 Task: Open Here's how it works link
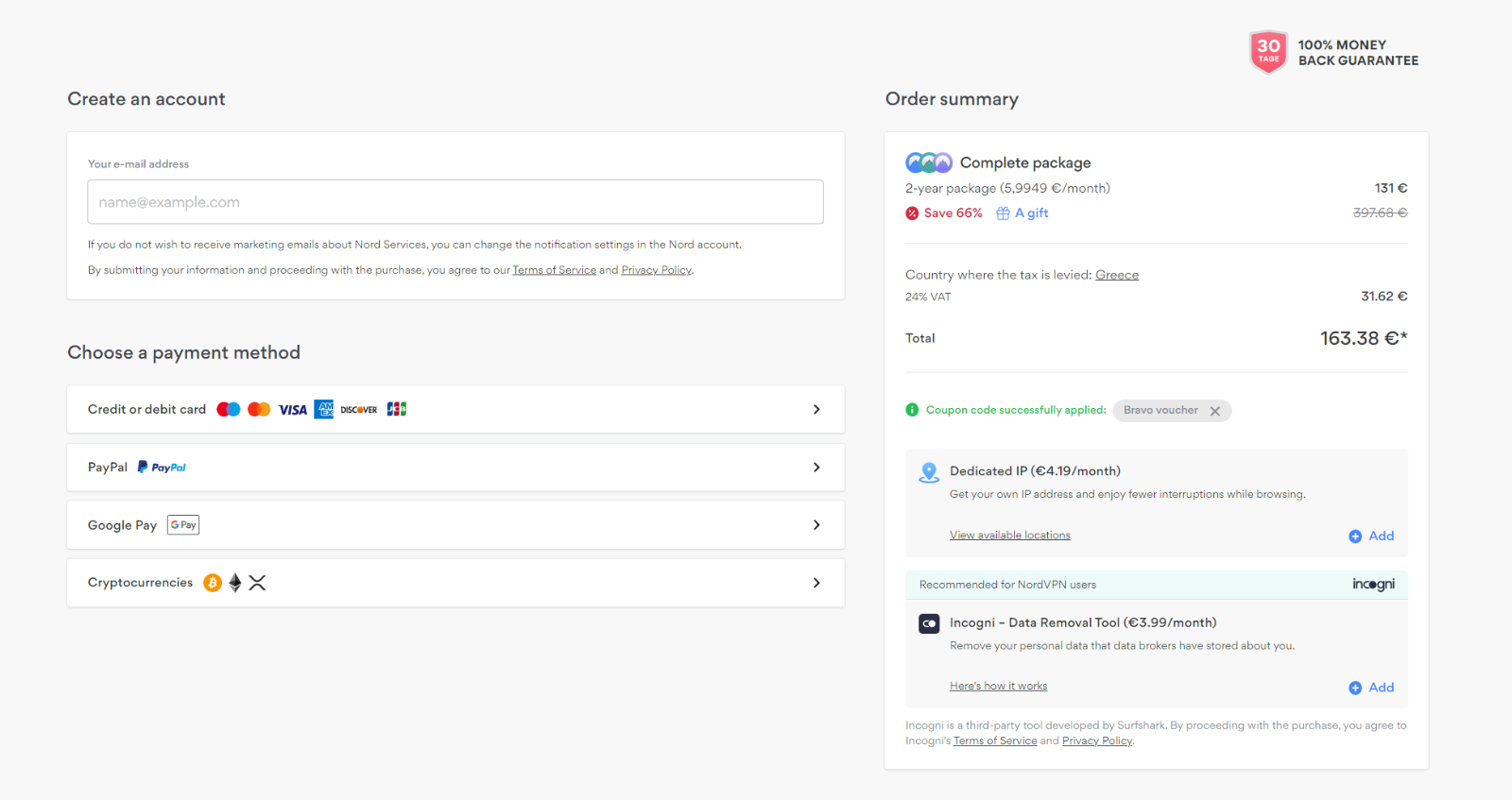pyautogui.click(x=998, y=687)
